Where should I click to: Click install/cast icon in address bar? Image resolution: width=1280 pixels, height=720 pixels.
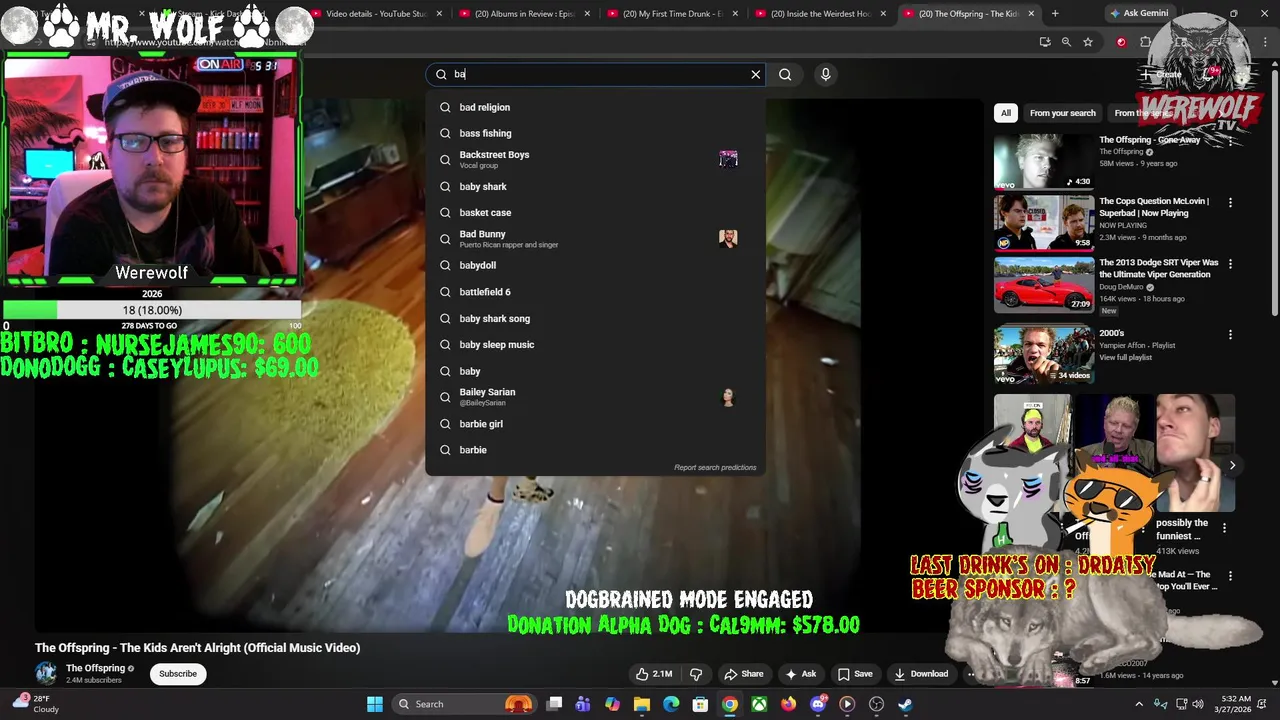[x=1045, y=42]
